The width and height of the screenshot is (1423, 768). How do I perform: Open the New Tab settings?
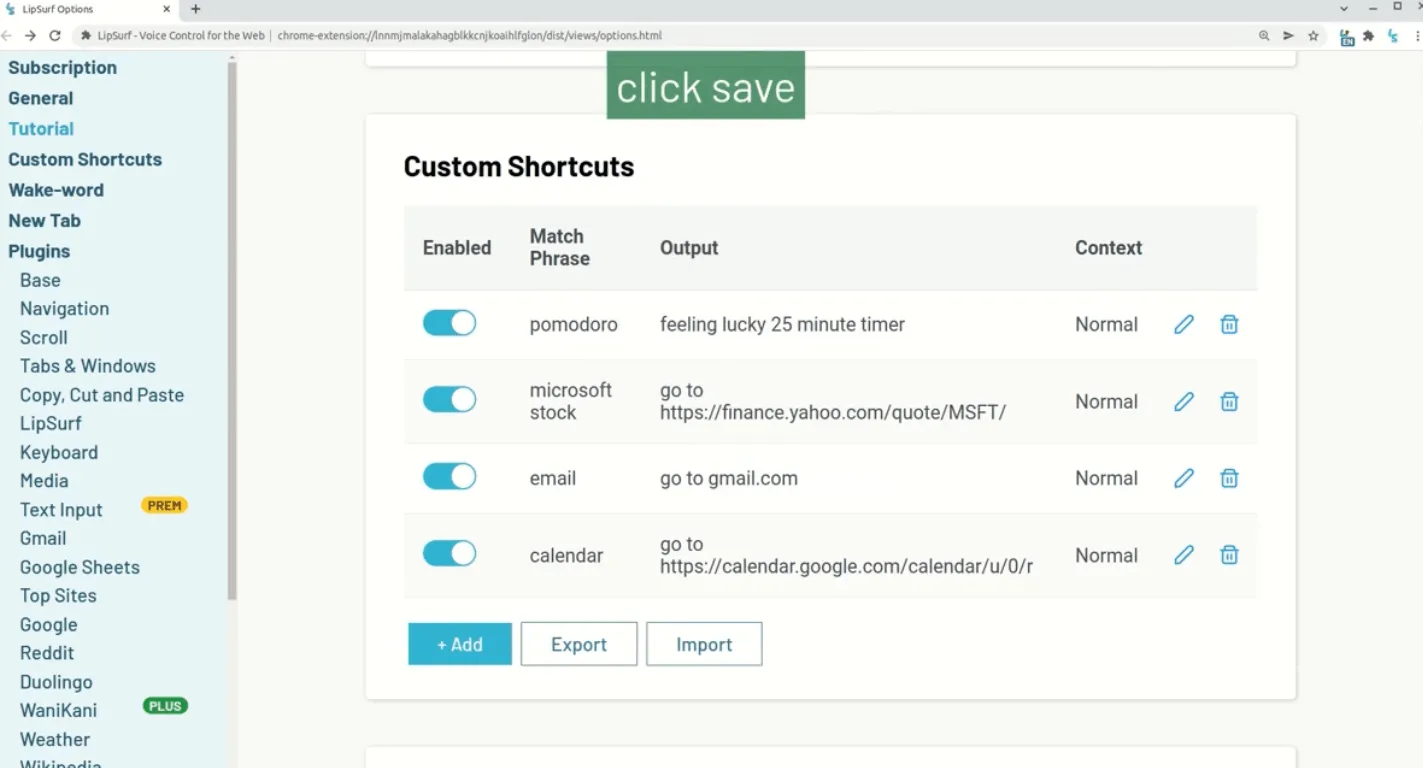click(x=44, y=221)
